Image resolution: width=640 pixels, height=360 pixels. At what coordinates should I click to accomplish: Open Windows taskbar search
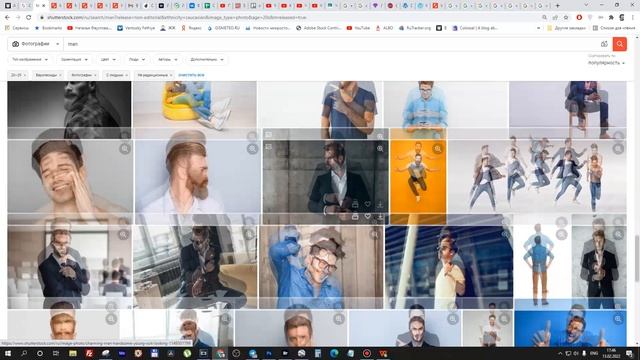point(24,353)
